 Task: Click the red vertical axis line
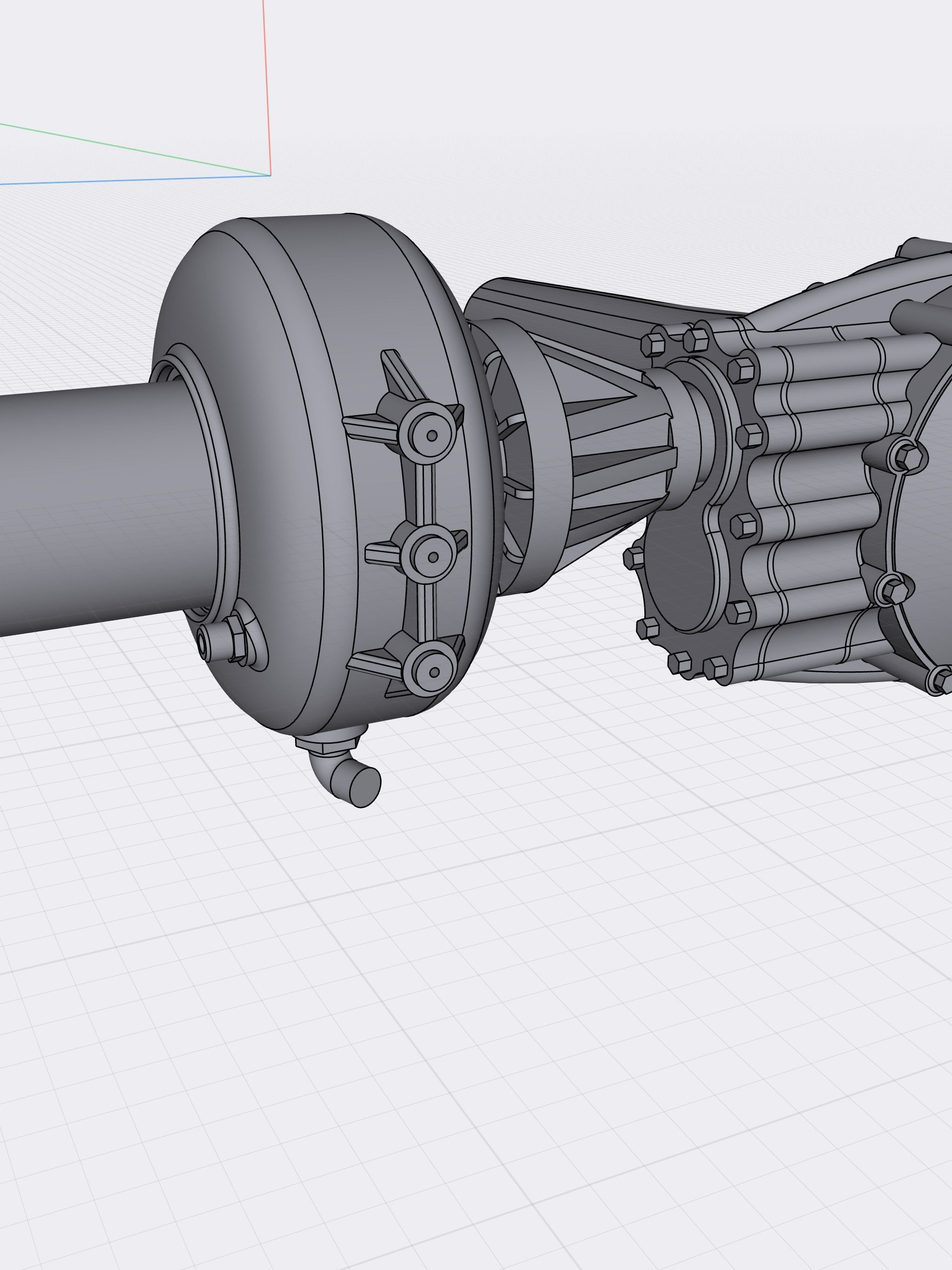pos(266,86)
